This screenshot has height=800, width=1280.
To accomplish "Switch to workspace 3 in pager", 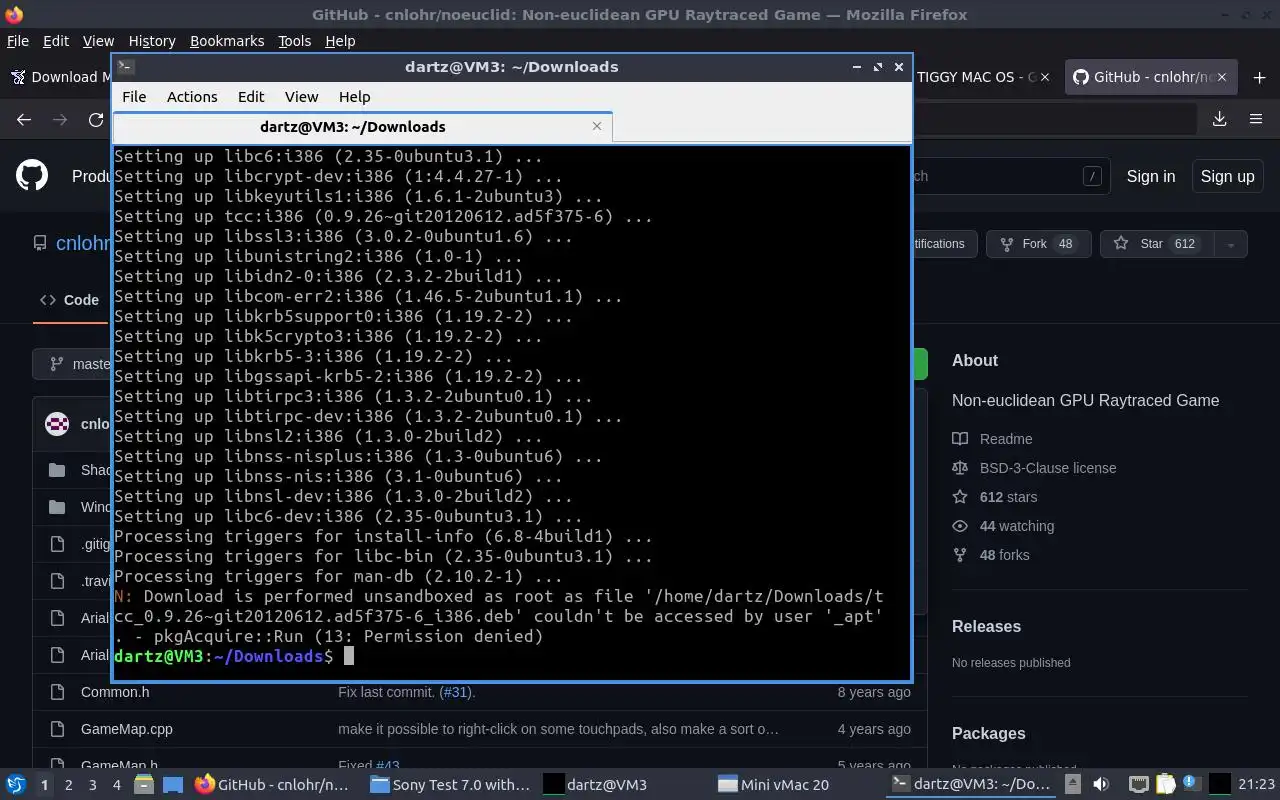I will [92, 785].
